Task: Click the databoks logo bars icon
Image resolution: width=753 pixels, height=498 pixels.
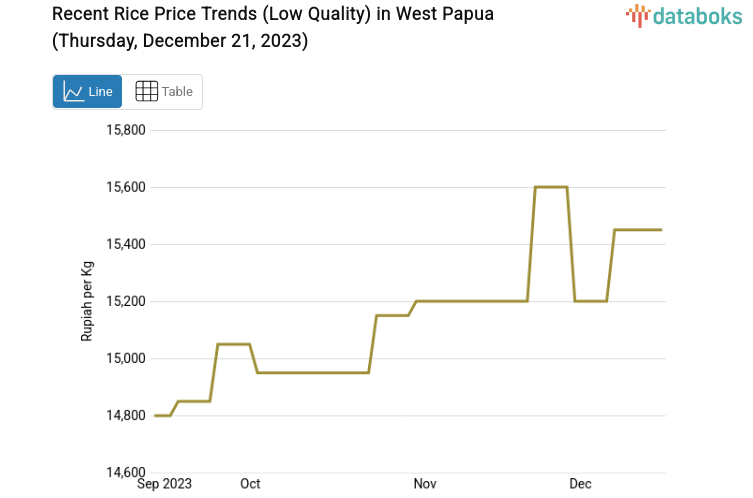Action: click(637, 15)
